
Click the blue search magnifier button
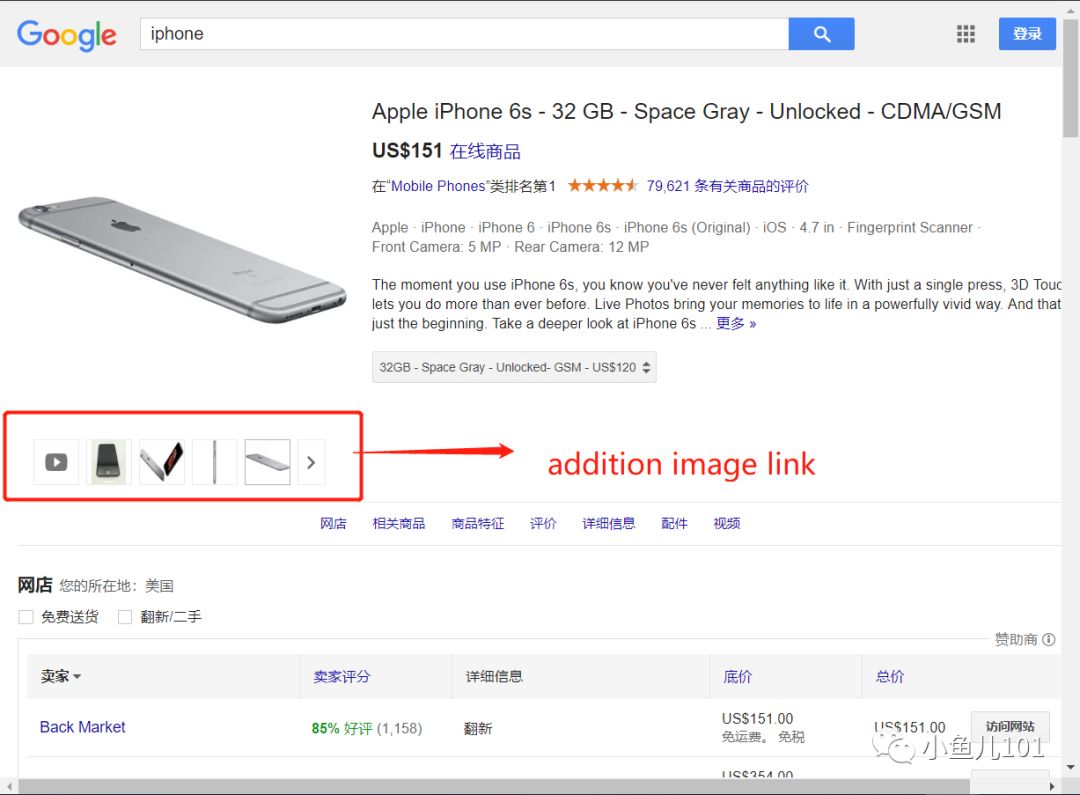[x=821, y=34]
